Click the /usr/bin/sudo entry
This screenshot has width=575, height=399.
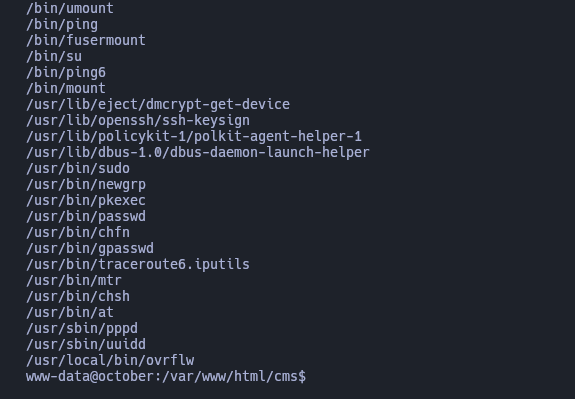(78, 168)
